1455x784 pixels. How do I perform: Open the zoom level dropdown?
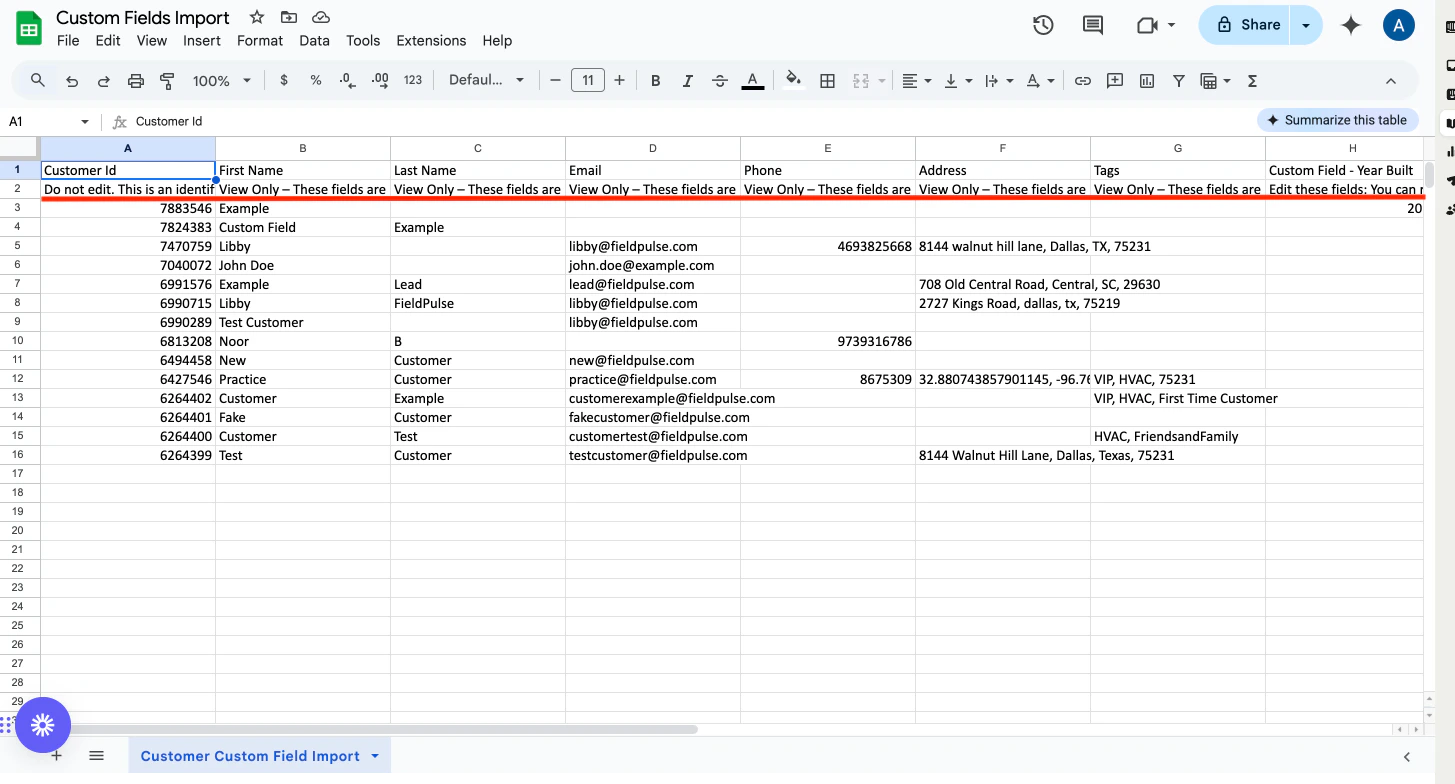pyautogui.click(x=222, y=81)
